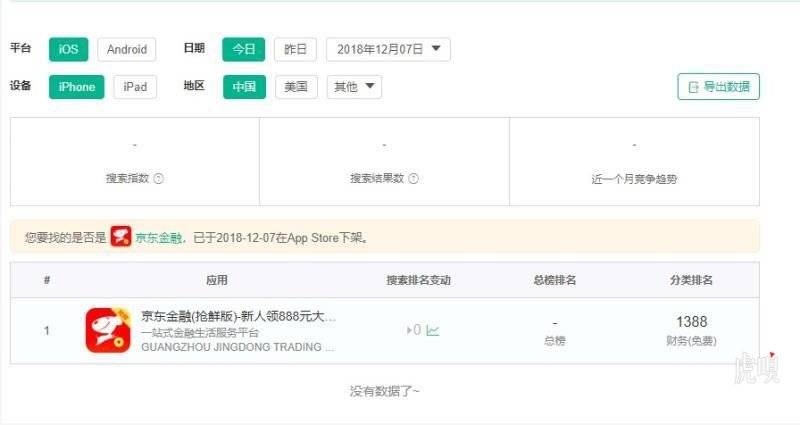Click the 京东金融(抢鲜版) app icon in row 1
This screenshot has height=425, width=800.
[108, 330]
